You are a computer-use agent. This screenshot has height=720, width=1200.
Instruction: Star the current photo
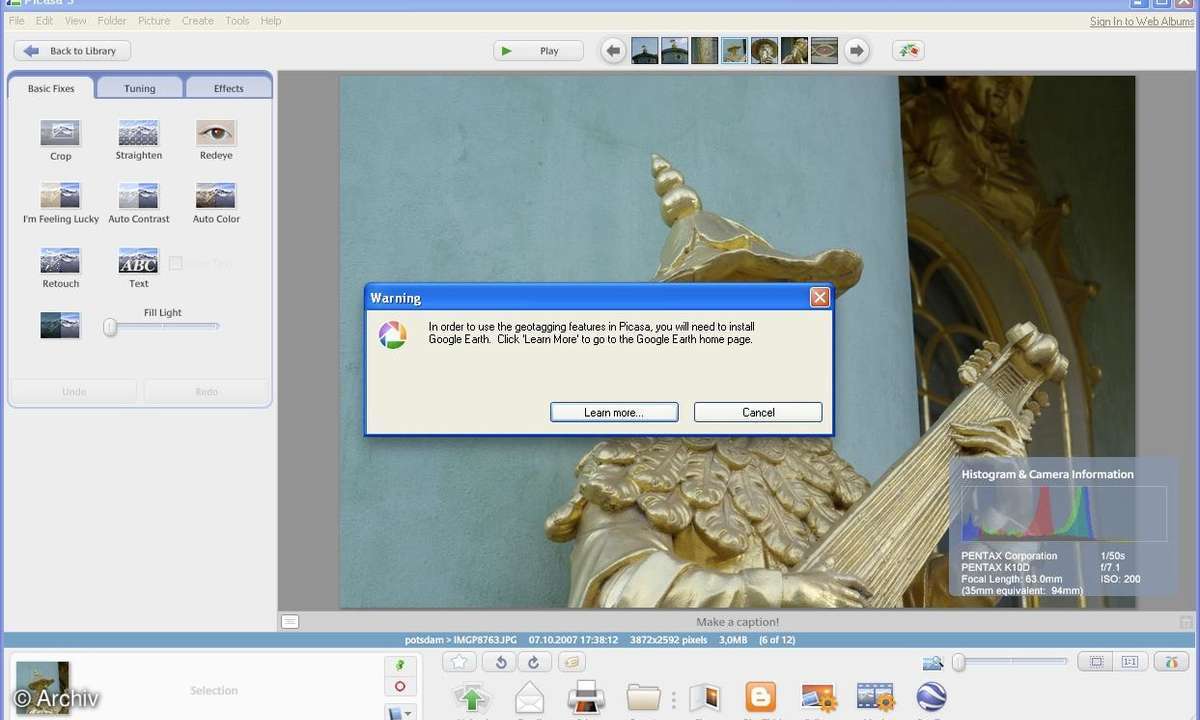[459, 661]
